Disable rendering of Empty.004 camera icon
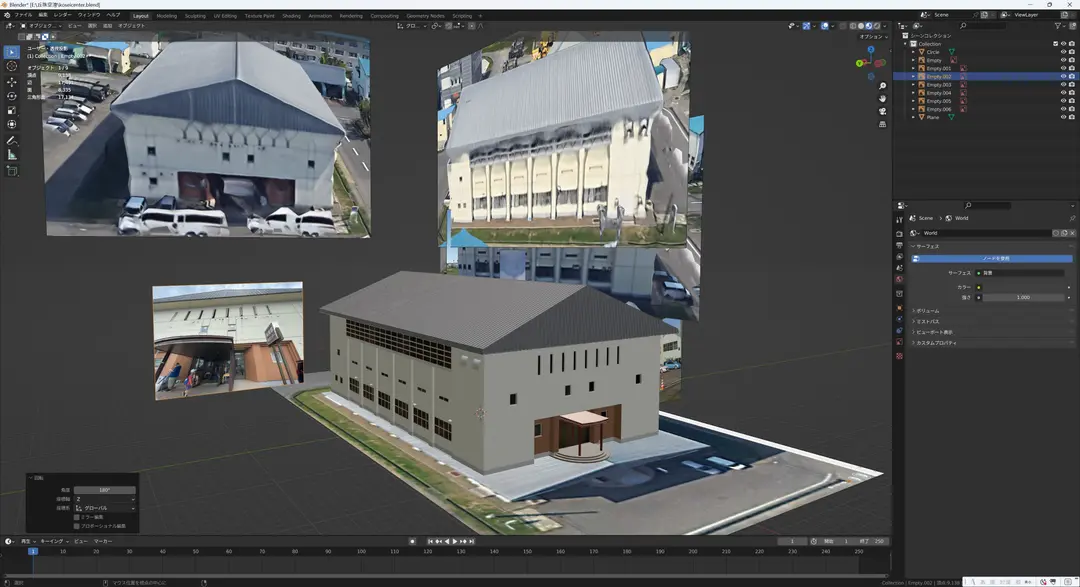This screenshot has height=587, width=1080. [x=1071, y=93]
